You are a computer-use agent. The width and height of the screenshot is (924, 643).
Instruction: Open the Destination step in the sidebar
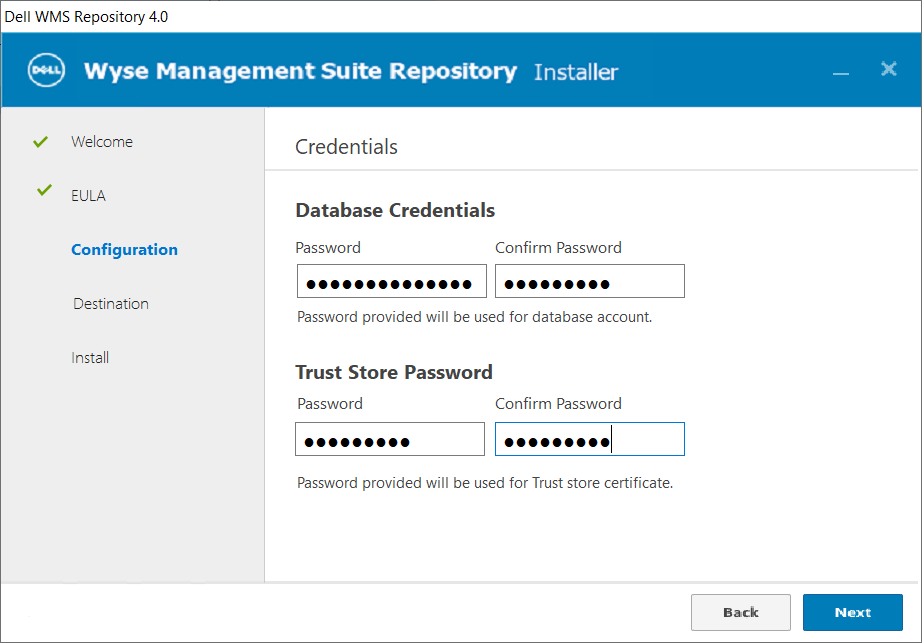[x=110, y=304]
